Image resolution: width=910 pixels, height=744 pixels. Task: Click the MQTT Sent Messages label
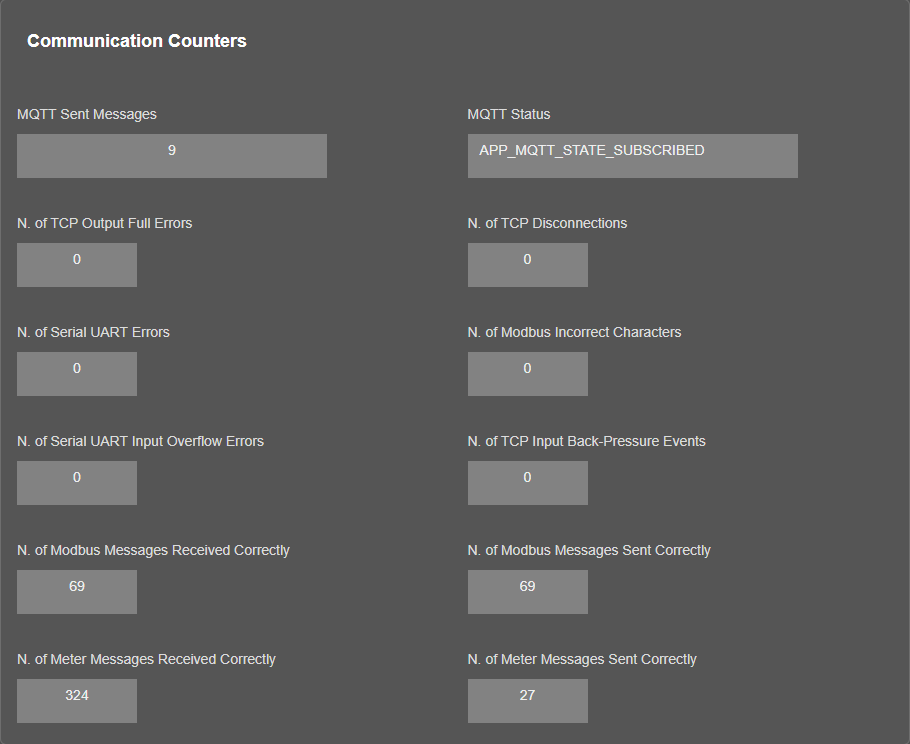coord(87,114)
